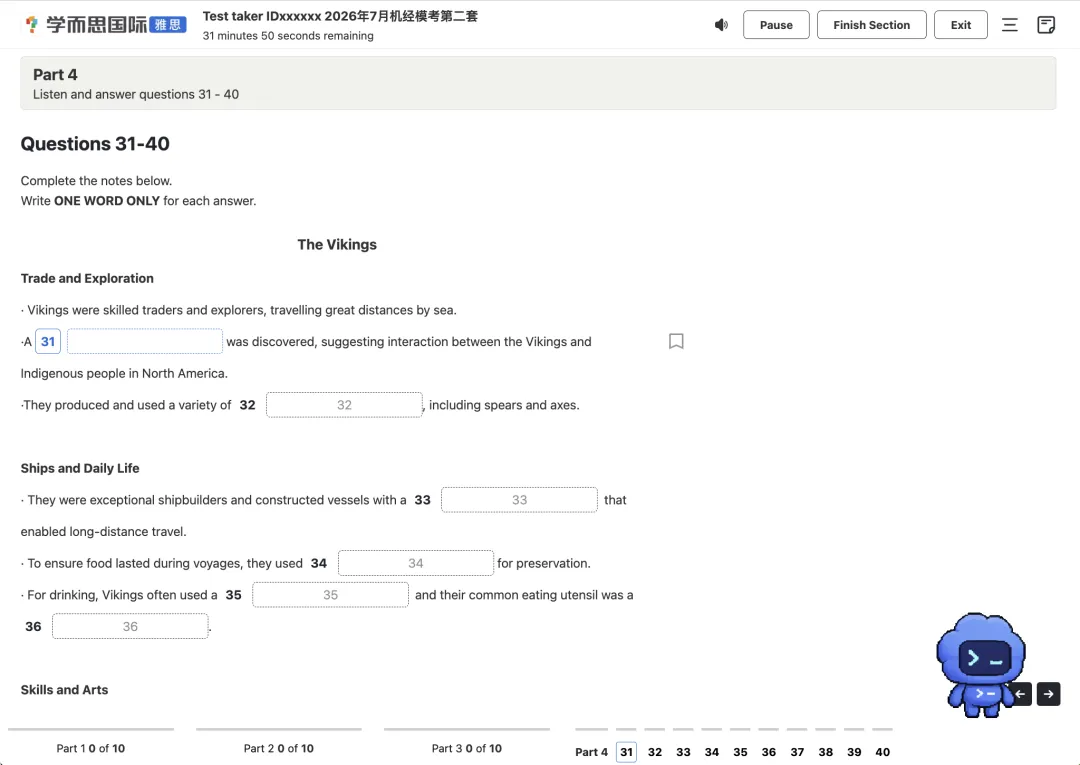Image resolution: width=1080 pixels, height=765 pixels.
Task: Select question 32 in bottom navigator
Action: pyautogui.click(x=654, y=752)
